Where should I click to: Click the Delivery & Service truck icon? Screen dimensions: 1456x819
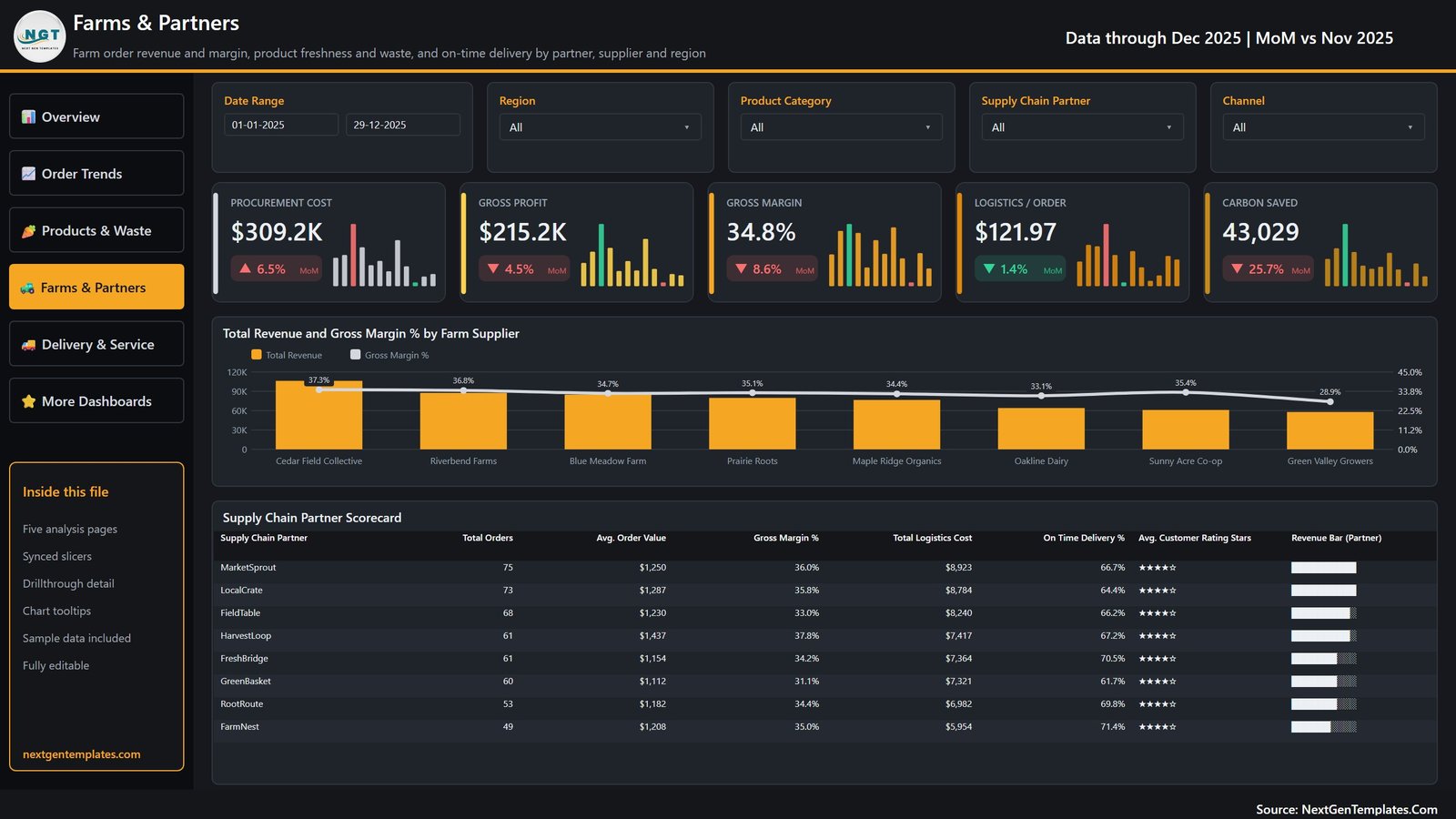[29, 345]
